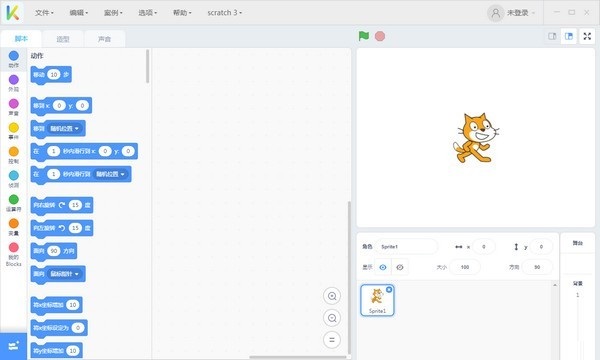This screenshot has width=600, height=360.
Task: Edit the value in 将x坐标设定为 block
Action: click(78, 328)
